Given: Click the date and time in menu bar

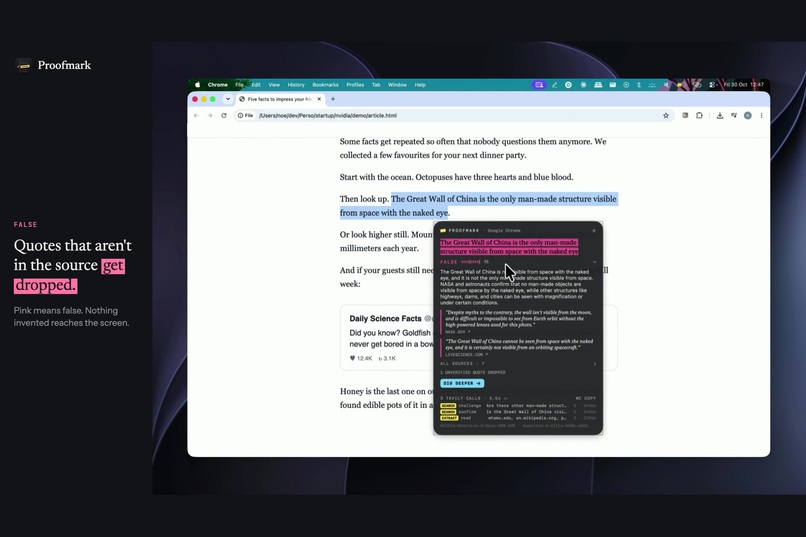Looking at the screenshot, I should (x=744, y=84).
